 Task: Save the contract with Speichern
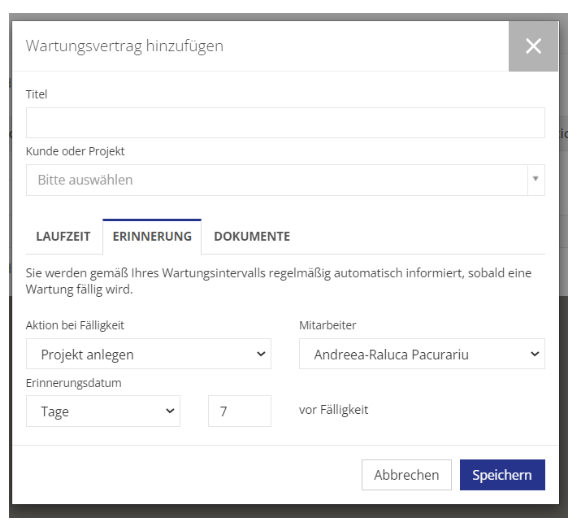[502, 475]
